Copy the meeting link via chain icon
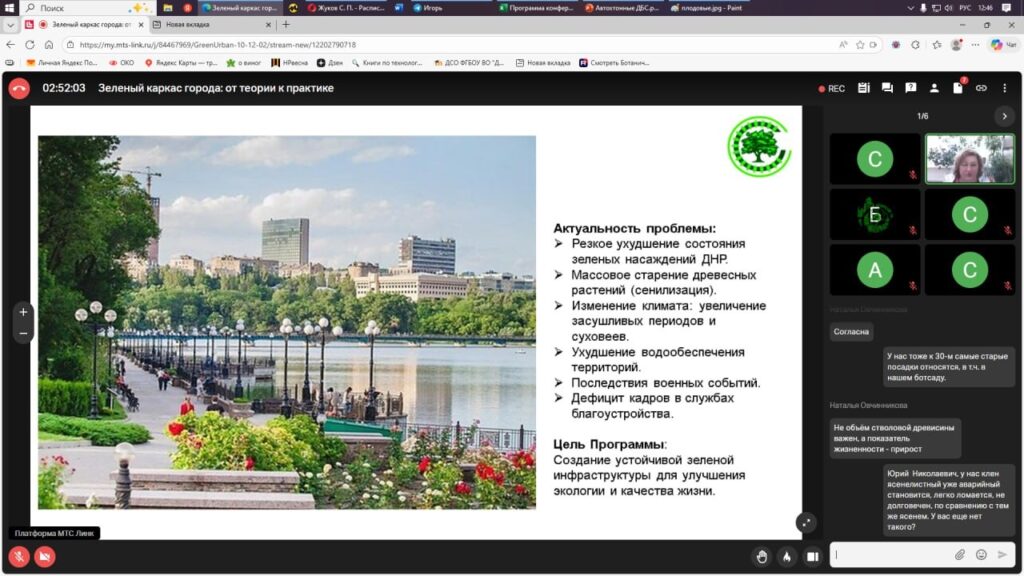The width and height of the screenshot is (1024, 576). (981, 88)
